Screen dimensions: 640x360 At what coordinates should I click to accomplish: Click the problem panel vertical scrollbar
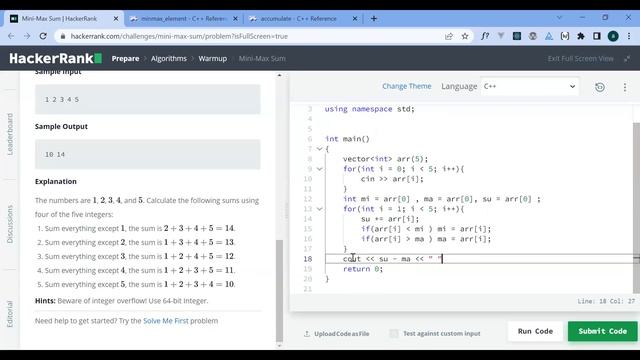tap(280, 290)
